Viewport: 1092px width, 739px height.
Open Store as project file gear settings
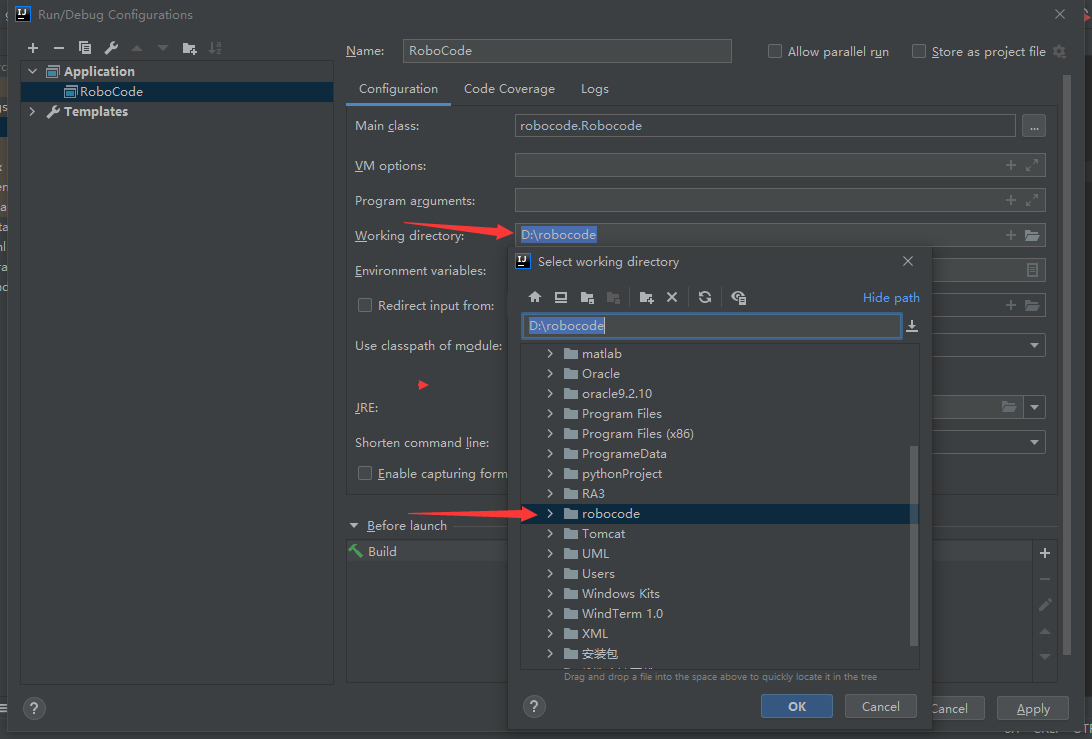tap(1059, 52)
